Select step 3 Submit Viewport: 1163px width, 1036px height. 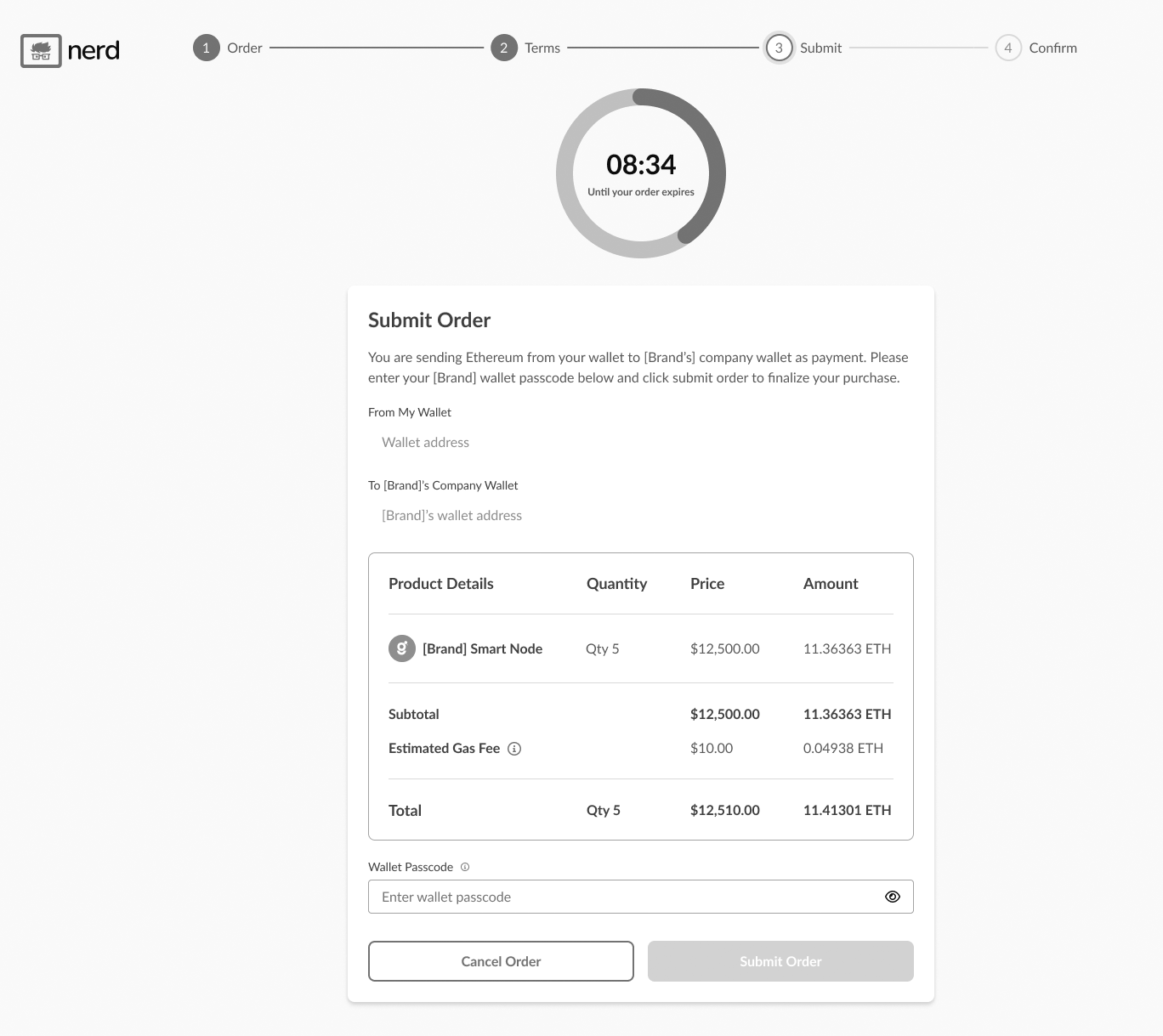click(x=803, y=48)
